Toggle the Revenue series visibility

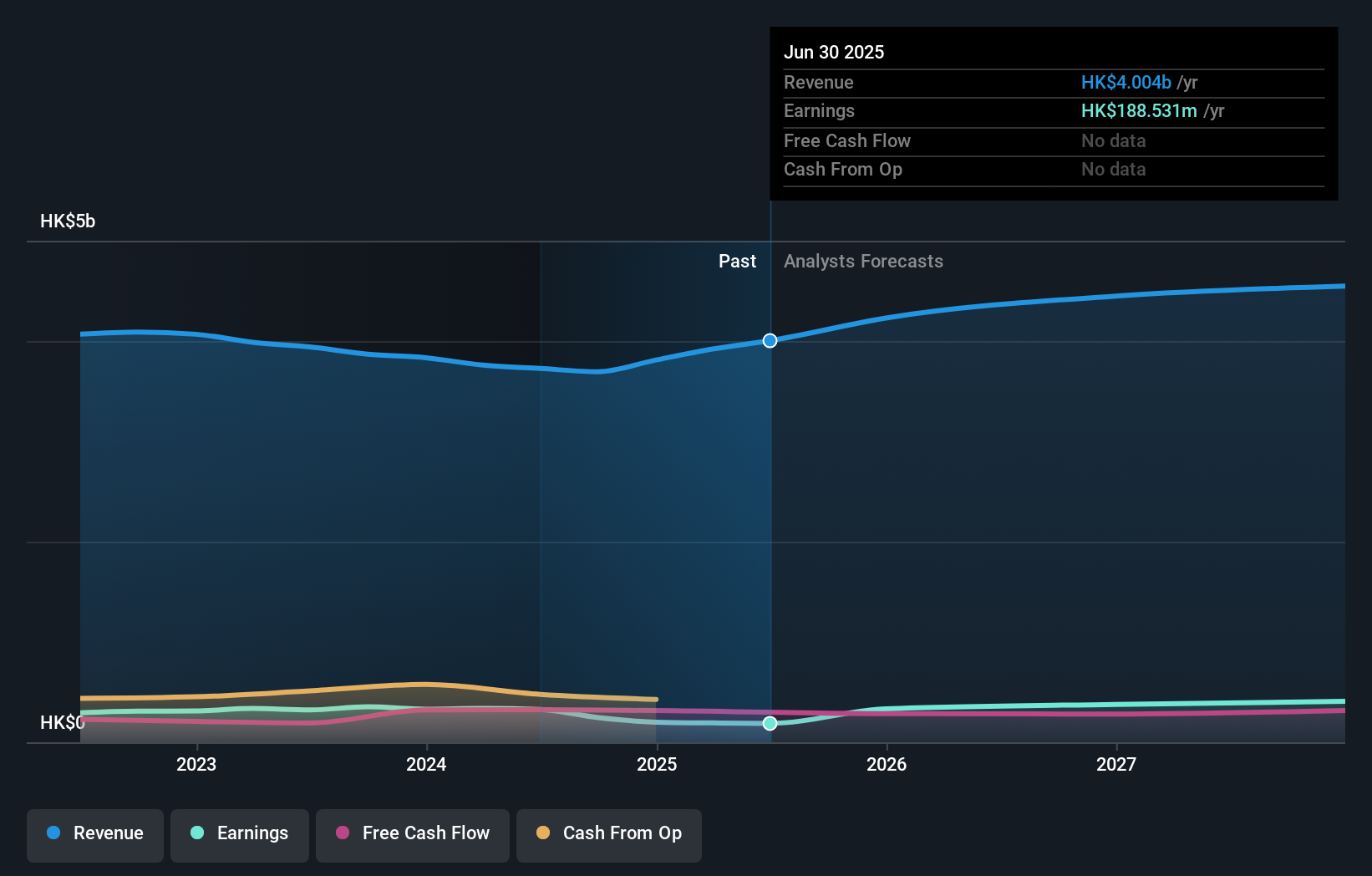click(94, 834)
